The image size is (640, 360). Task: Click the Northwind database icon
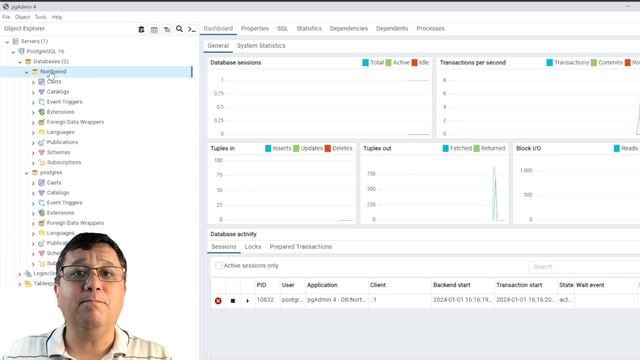(35, 71)
